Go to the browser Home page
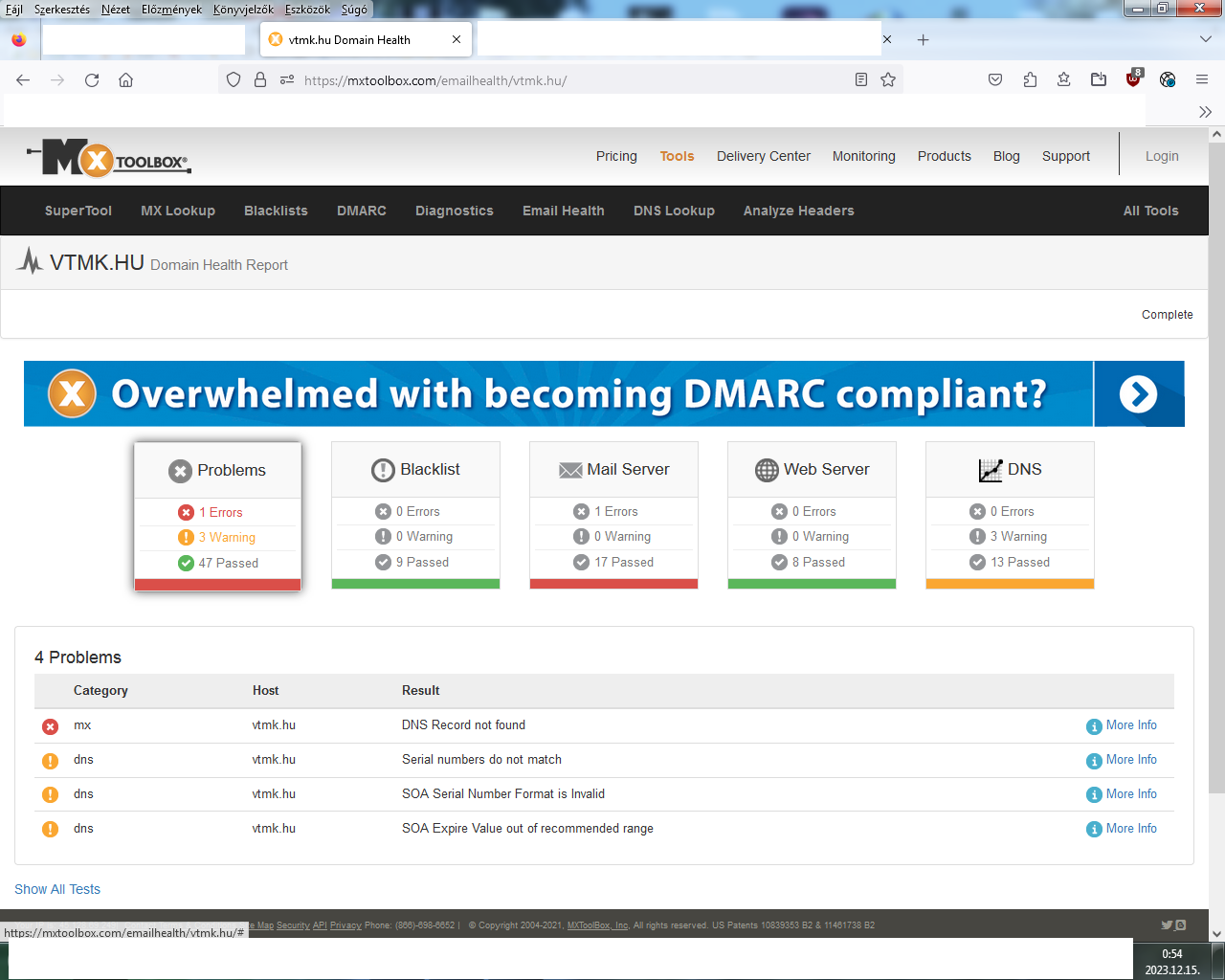This screenshot has width=1225, height=980. point(126,80)
